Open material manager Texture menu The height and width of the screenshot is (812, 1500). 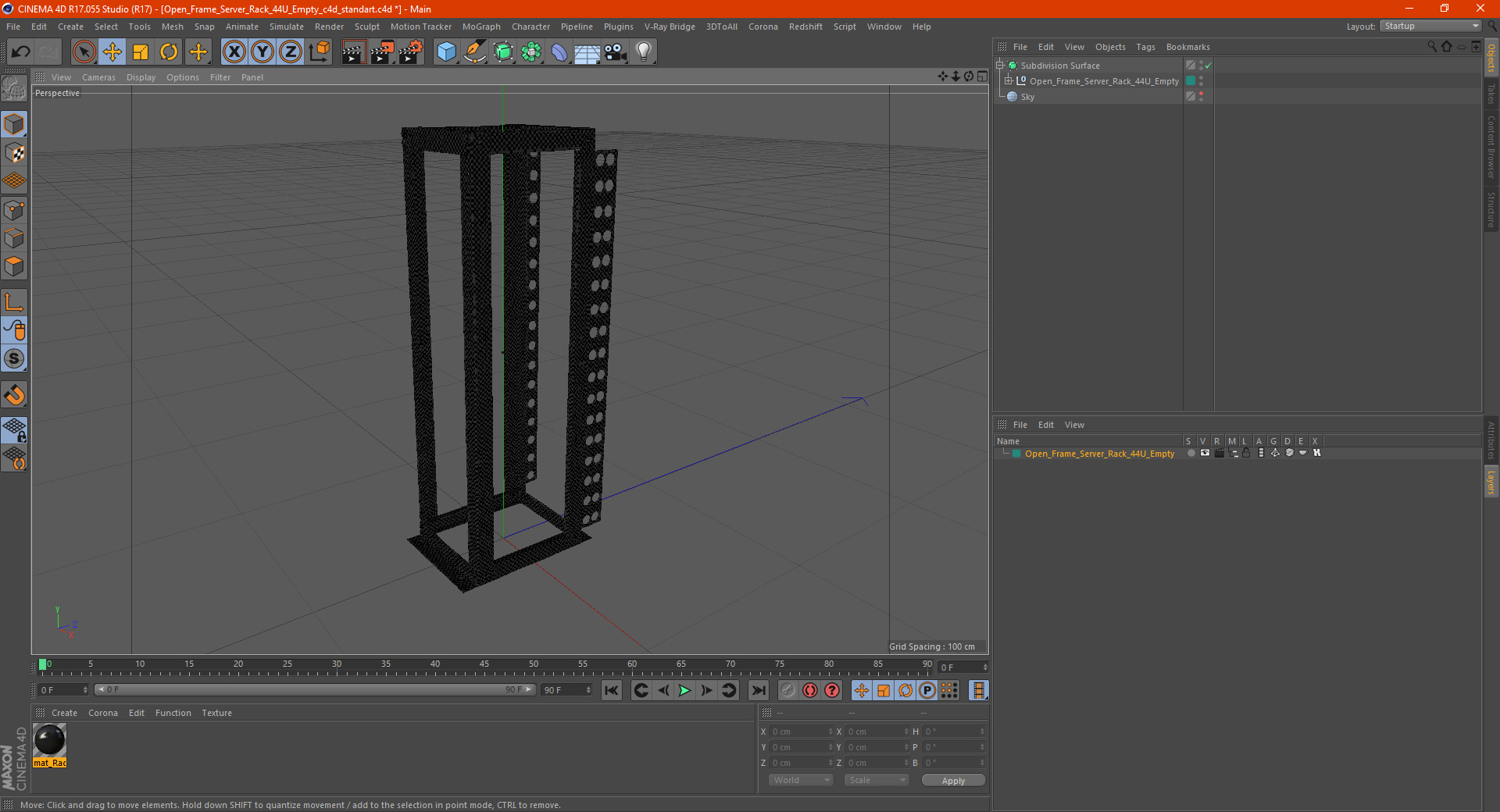[216, 713]
